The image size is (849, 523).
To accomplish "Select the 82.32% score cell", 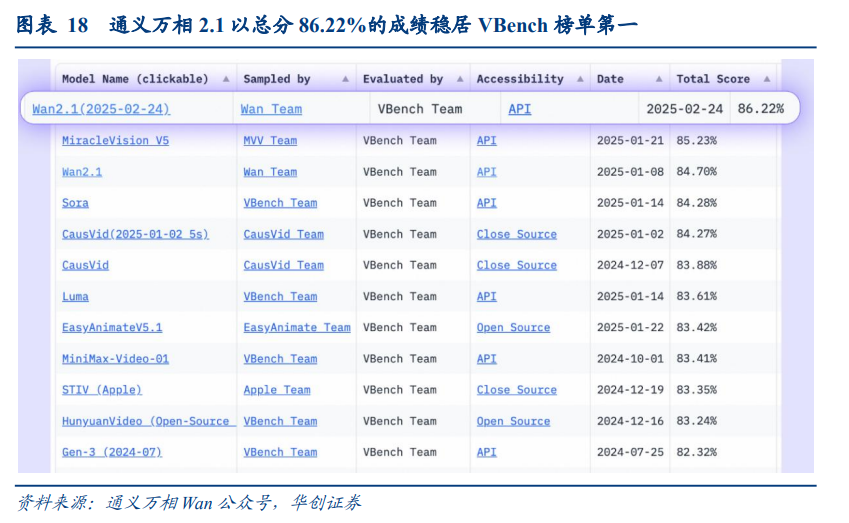I will click(696, 452).
